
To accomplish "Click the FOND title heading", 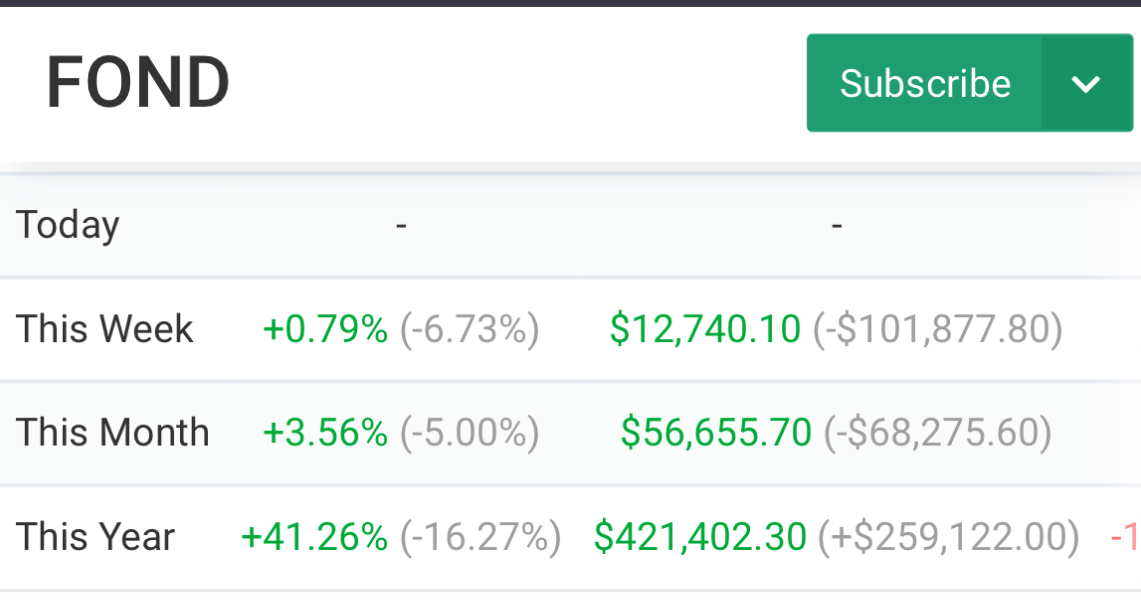I will tap(138, 83).
